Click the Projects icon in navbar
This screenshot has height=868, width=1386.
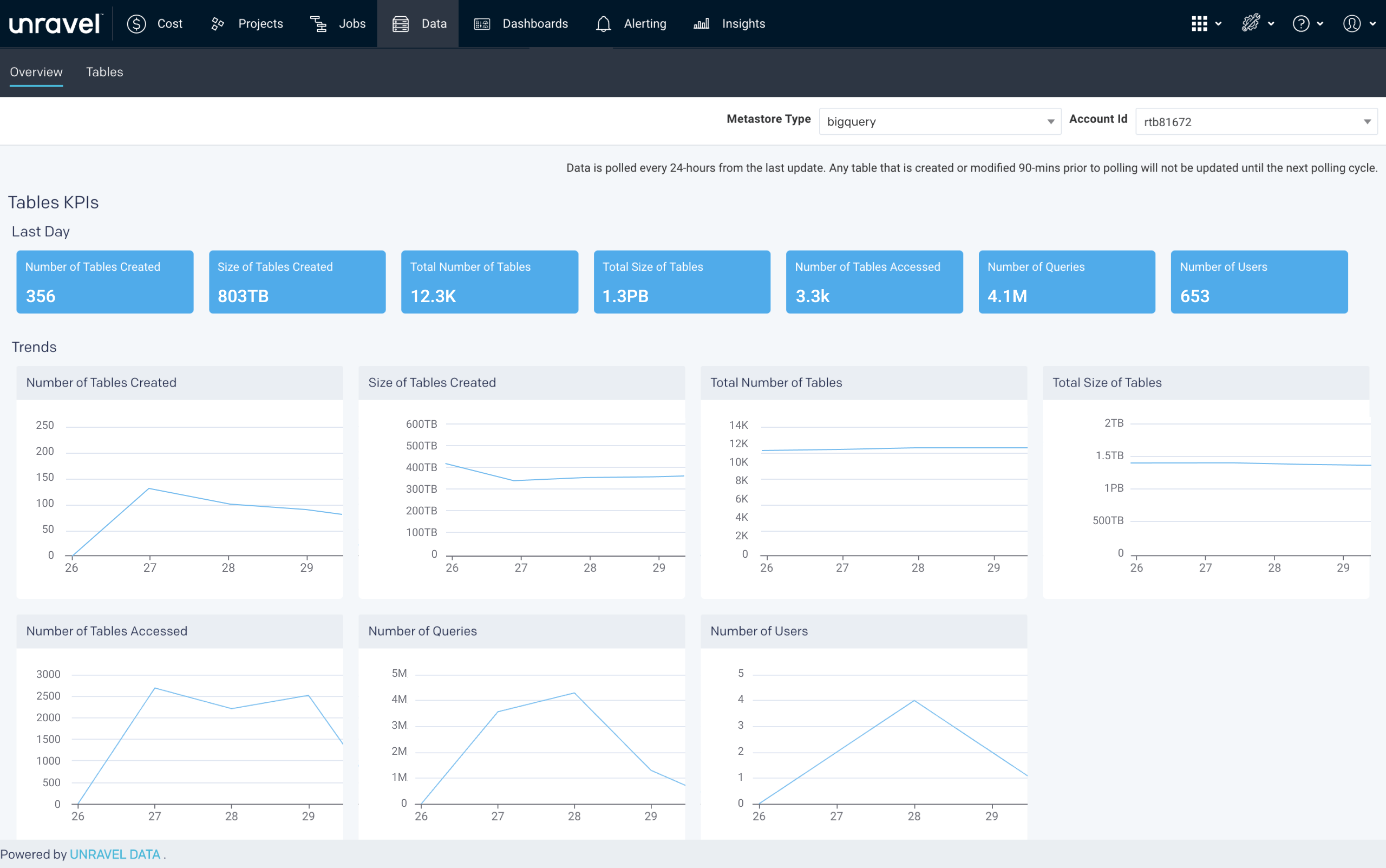point(218,23)
